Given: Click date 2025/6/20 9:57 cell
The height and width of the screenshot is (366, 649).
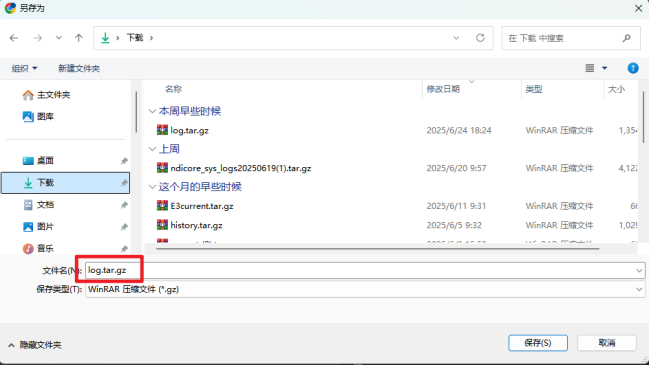Looking at the screenshot, I should (456, 168).
